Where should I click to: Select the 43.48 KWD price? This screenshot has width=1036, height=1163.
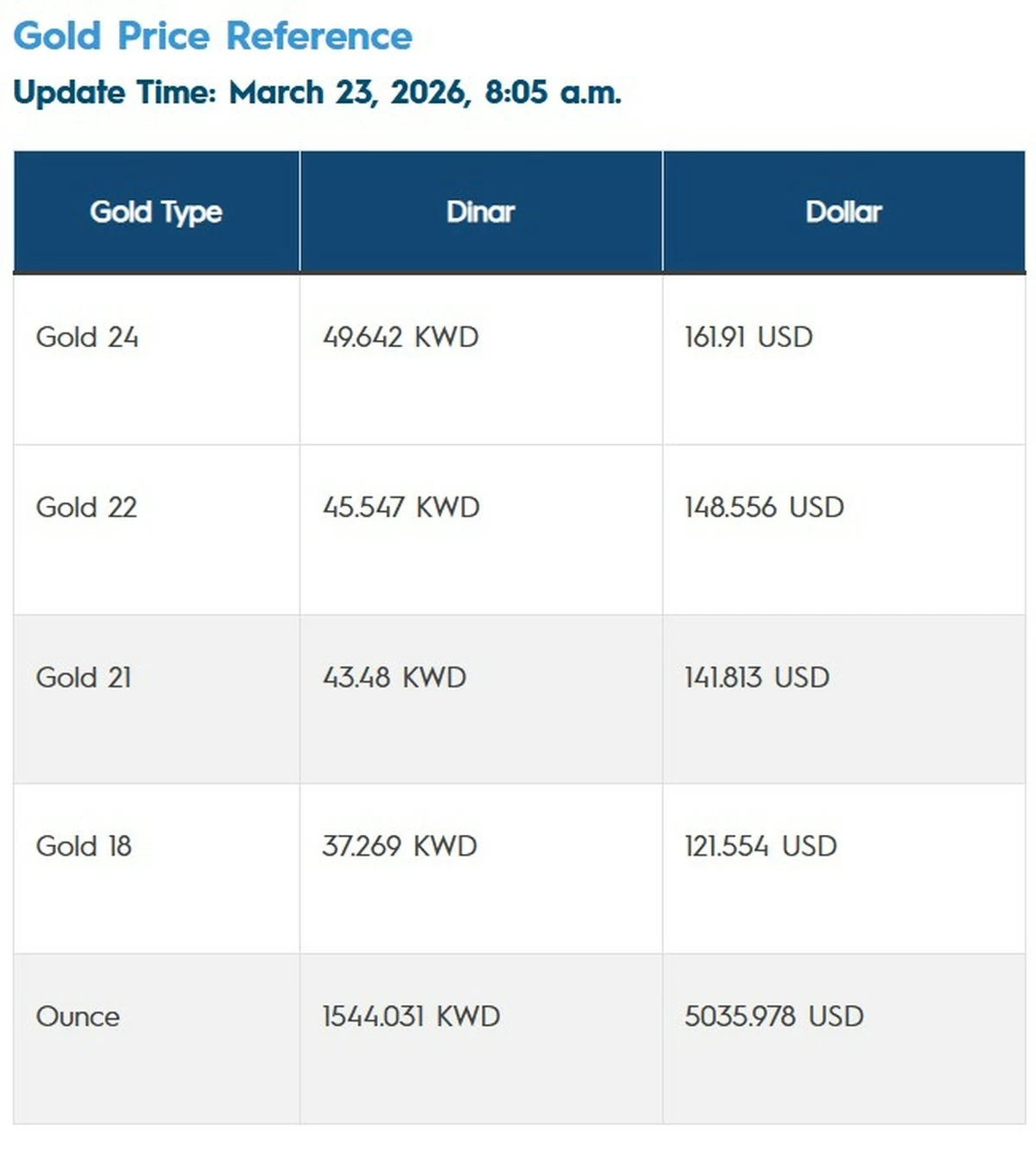395,677
